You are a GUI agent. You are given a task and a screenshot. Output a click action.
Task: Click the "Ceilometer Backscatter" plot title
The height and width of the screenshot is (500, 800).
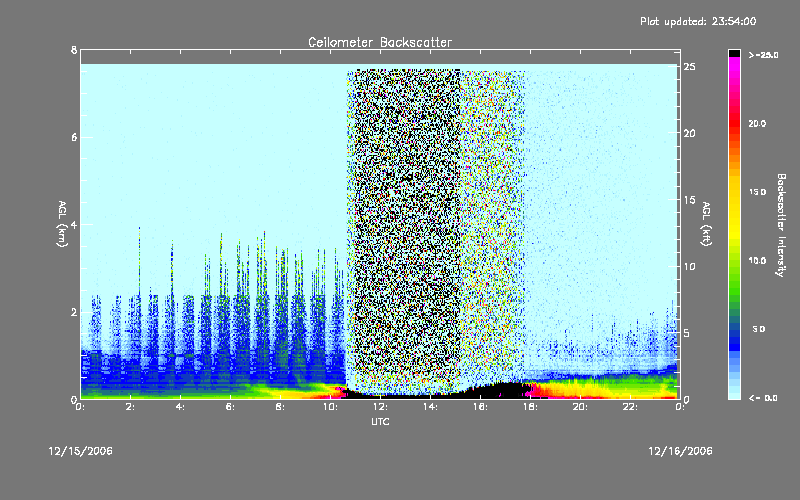pyautogui.click(x=380, y=42)
